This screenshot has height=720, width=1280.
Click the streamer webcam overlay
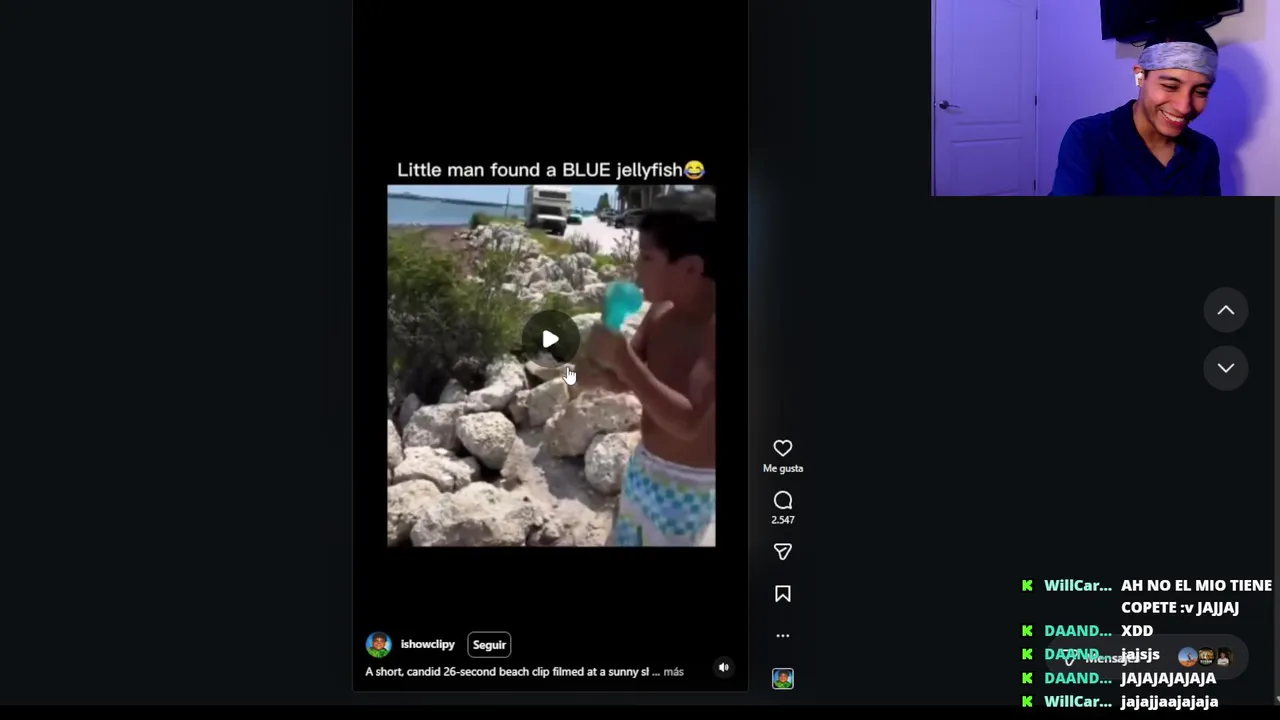pyautogui.click(x=1105, y=98)
